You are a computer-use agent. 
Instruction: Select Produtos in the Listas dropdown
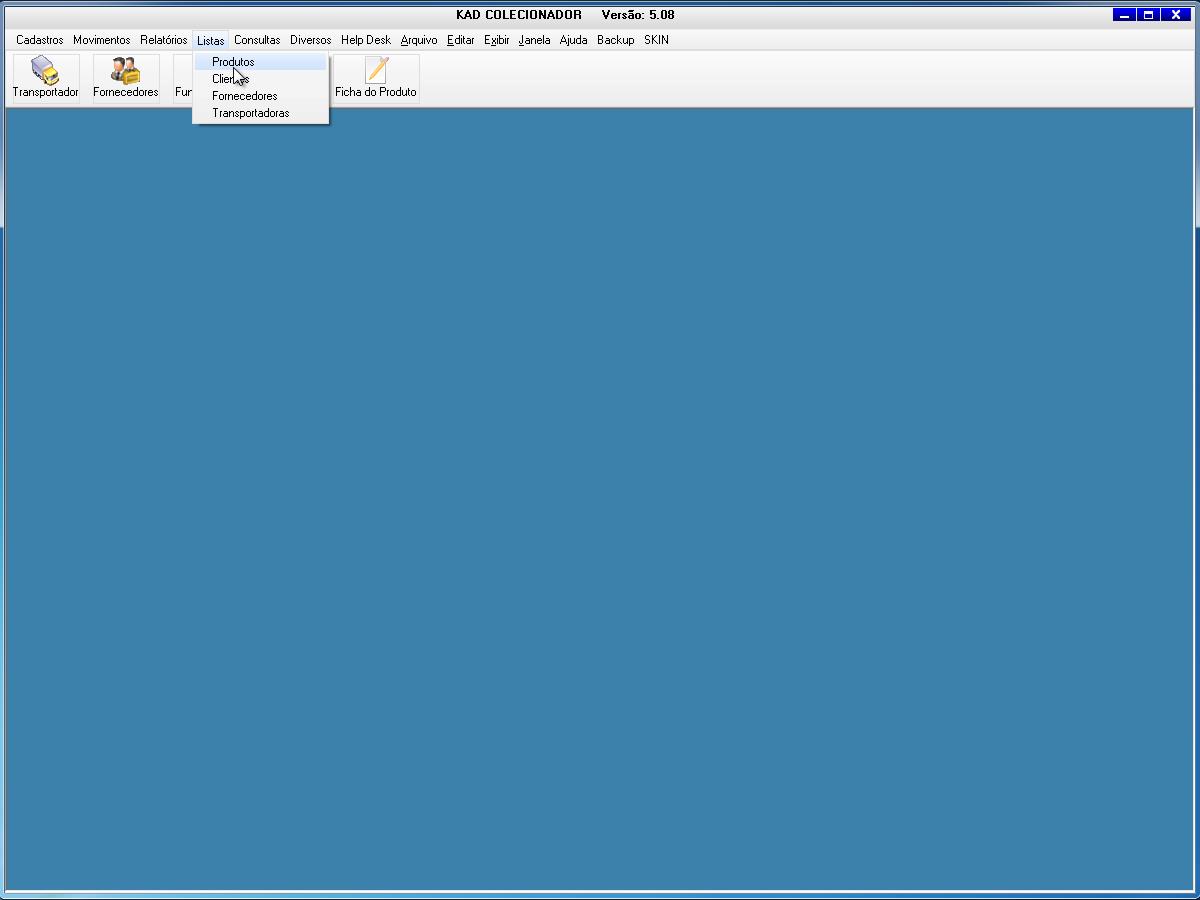pos(260,62)
